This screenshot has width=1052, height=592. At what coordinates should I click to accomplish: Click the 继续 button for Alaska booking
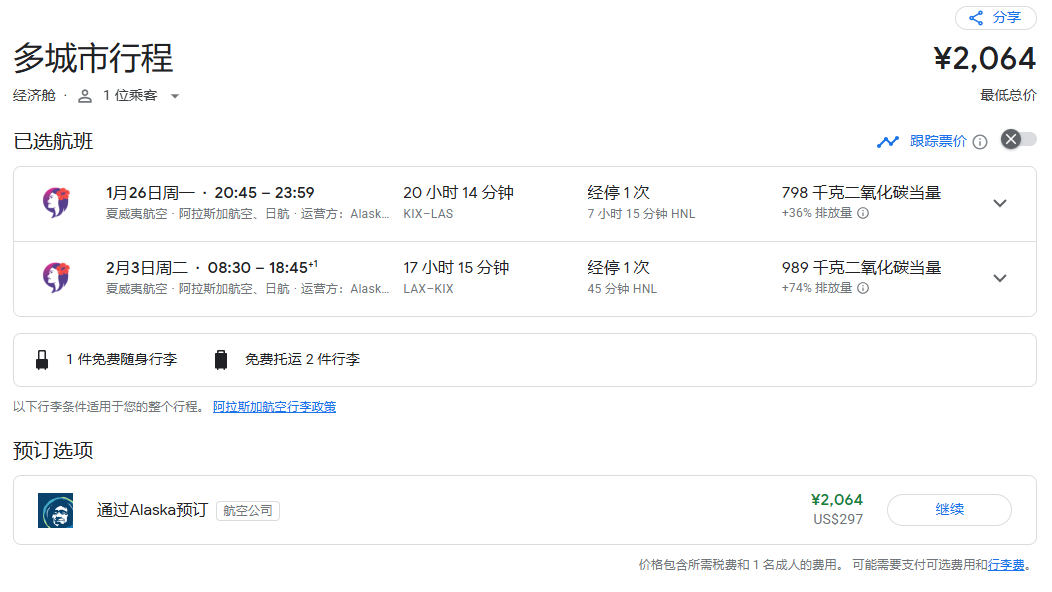949,509
